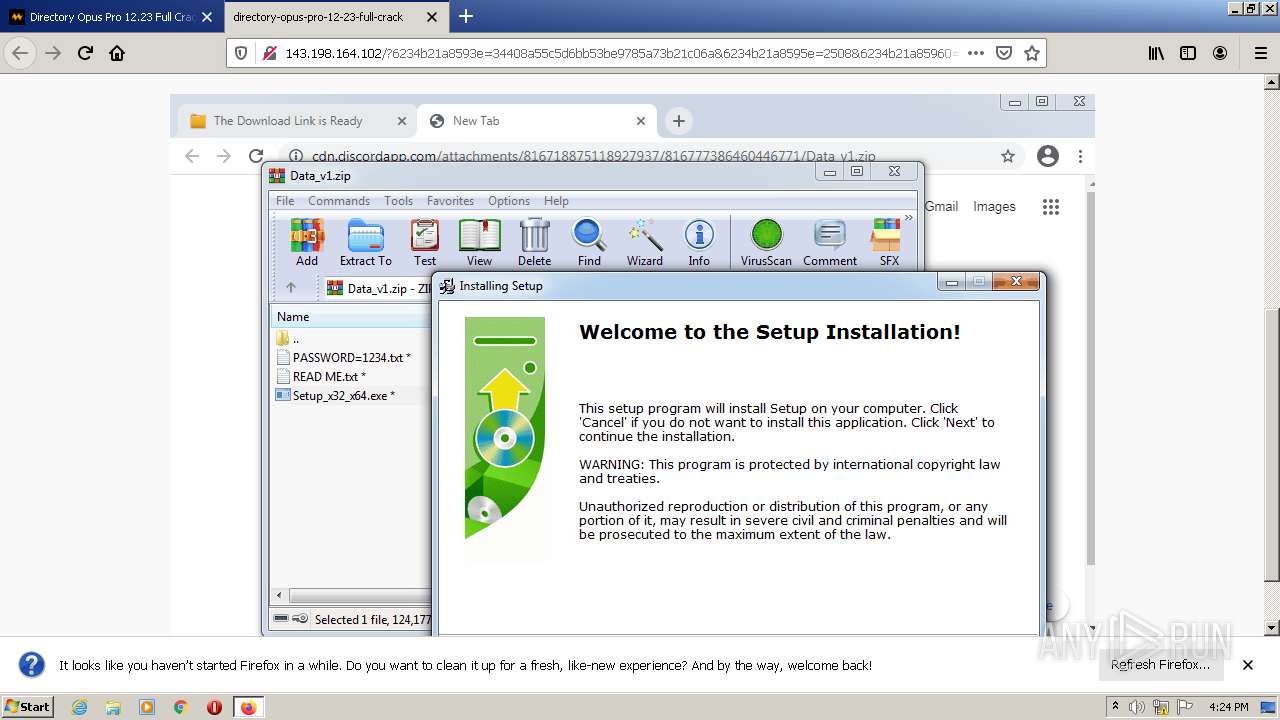Open Options menu in WinRAR
This screenshot has height=720, width=1280.
point(509,201)
